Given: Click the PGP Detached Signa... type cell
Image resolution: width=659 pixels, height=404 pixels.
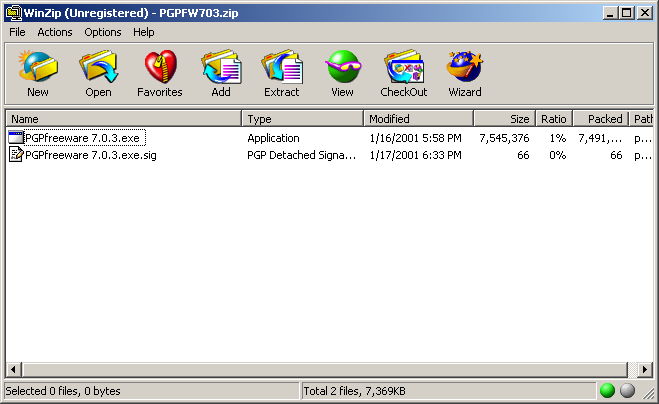Looking at the screenshot, I should point(301,155).
